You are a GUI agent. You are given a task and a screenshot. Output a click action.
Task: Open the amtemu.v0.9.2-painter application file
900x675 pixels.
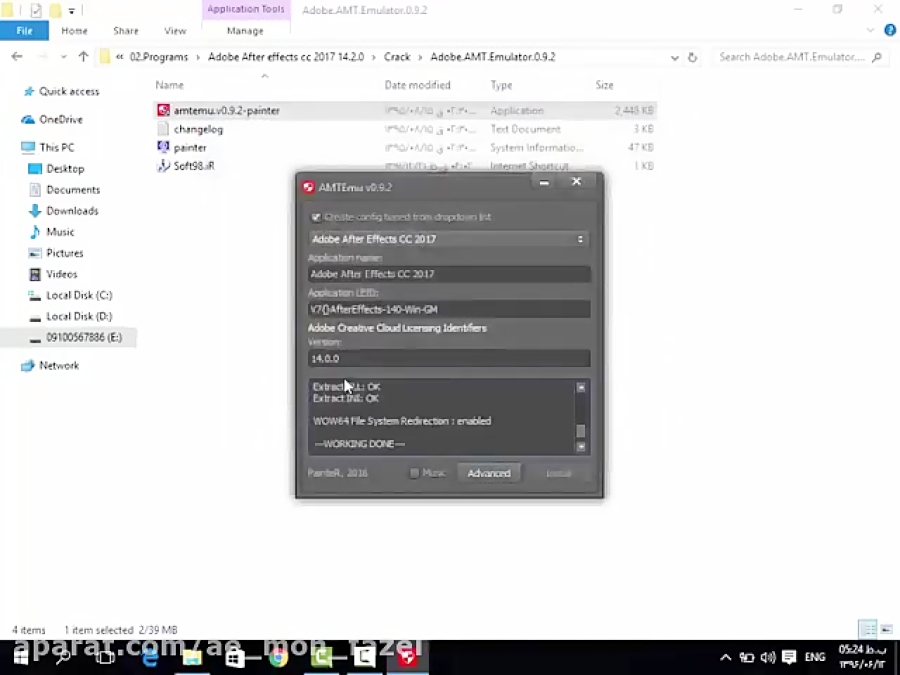pos(227,110)
